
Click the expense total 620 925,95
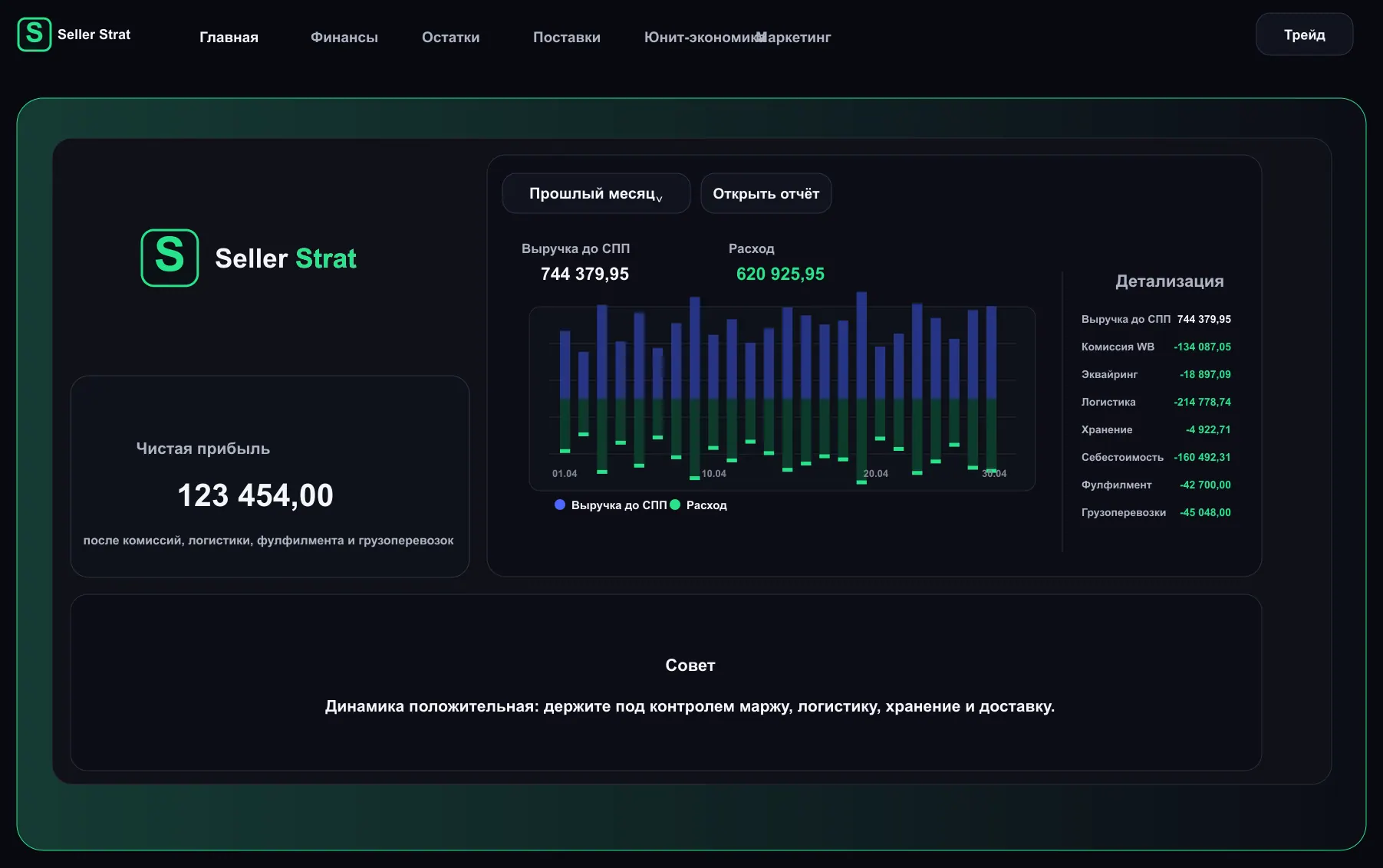[x=780, y=274]
